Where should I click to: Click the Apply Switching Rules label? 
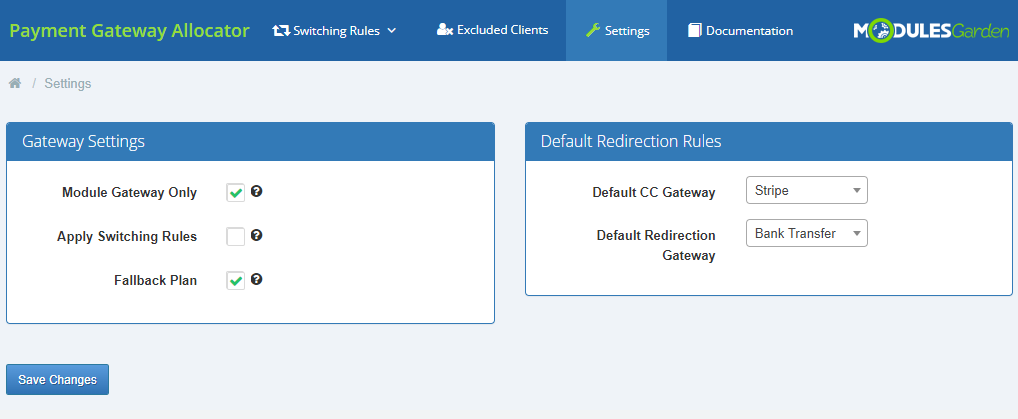click(x=127, y=236)
